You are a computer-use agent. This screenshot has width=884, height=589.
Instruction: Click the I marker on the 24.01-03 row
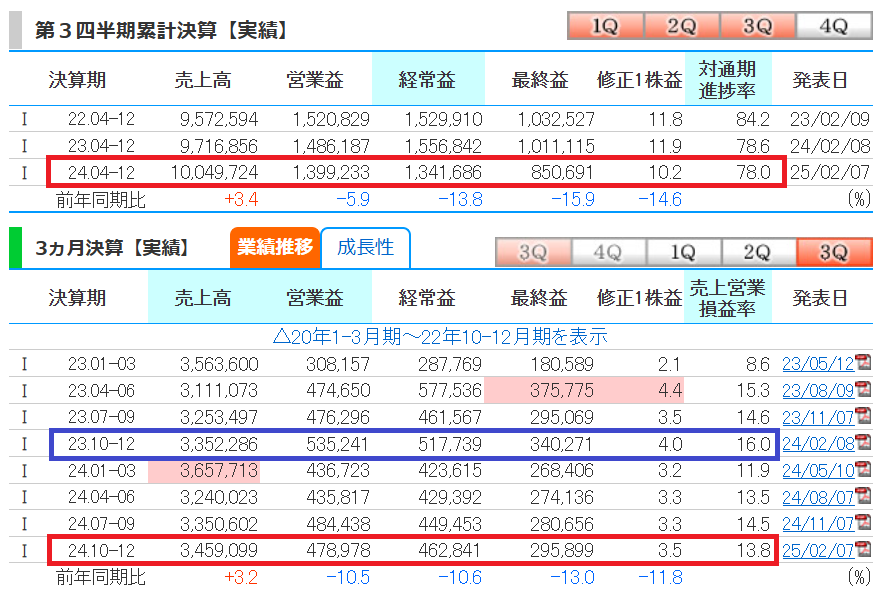[x=24, y=471]
